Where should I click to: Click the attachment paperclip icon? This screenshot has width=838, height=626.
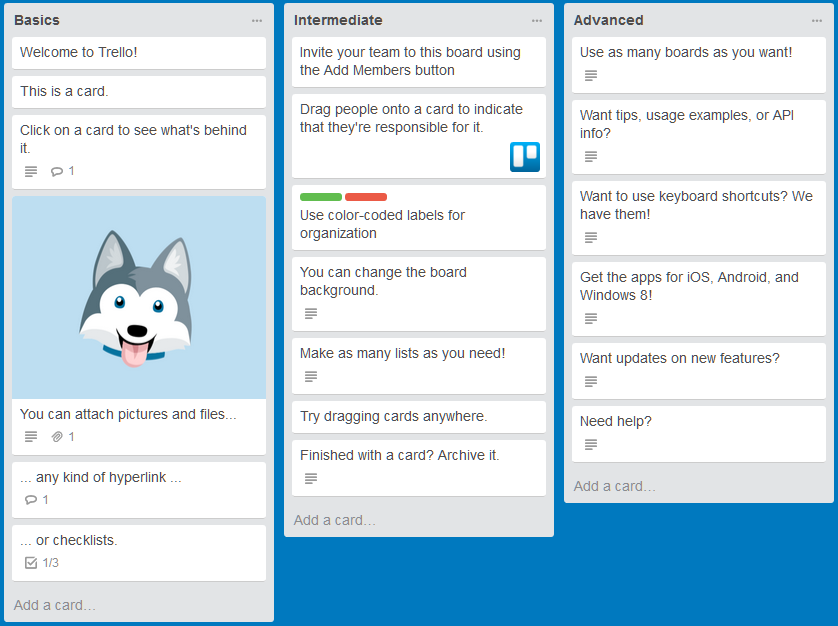tap(57, 437)
